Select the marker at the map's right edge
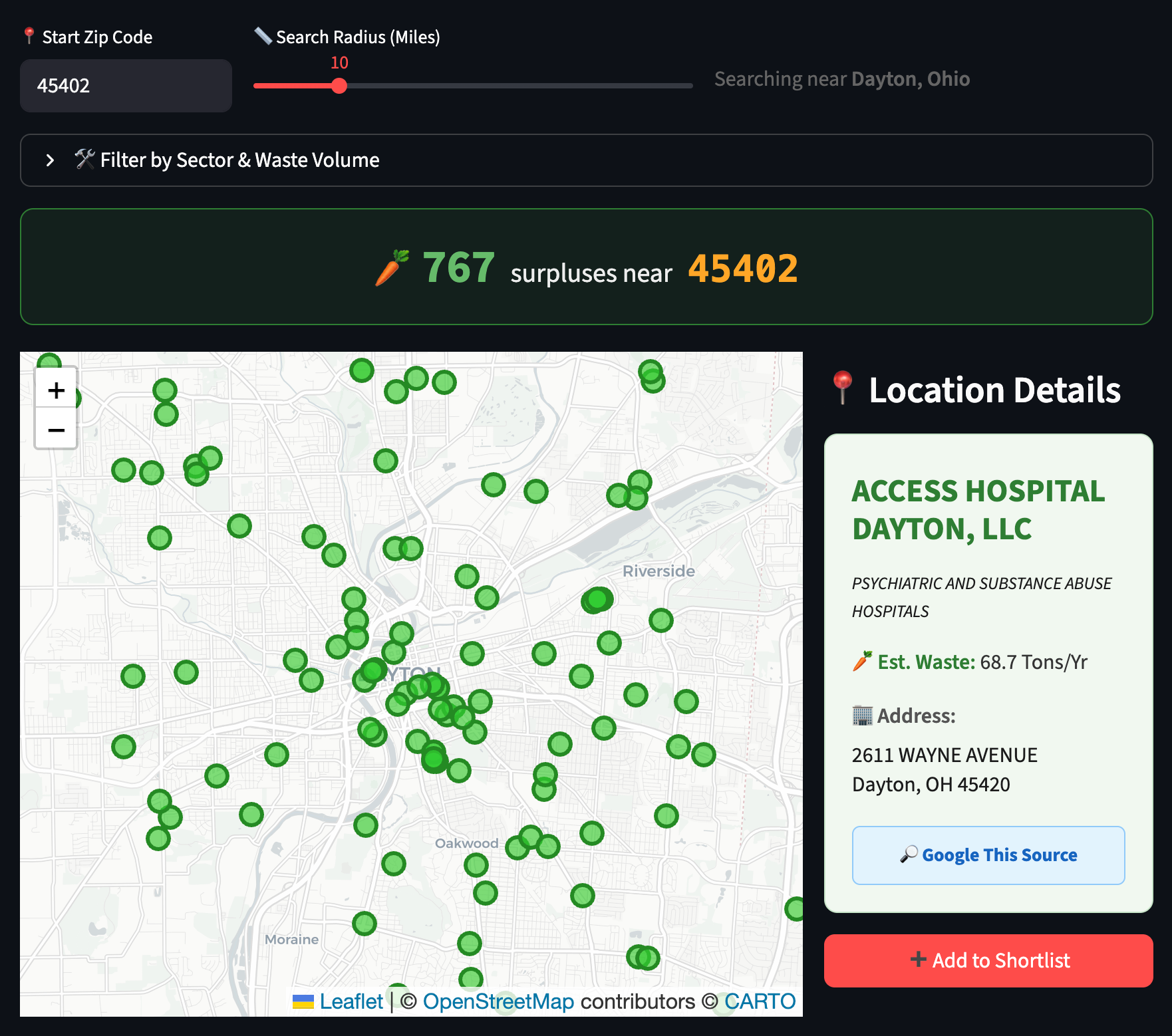Screen dimensions: 1172x1036 pos(796,909)
